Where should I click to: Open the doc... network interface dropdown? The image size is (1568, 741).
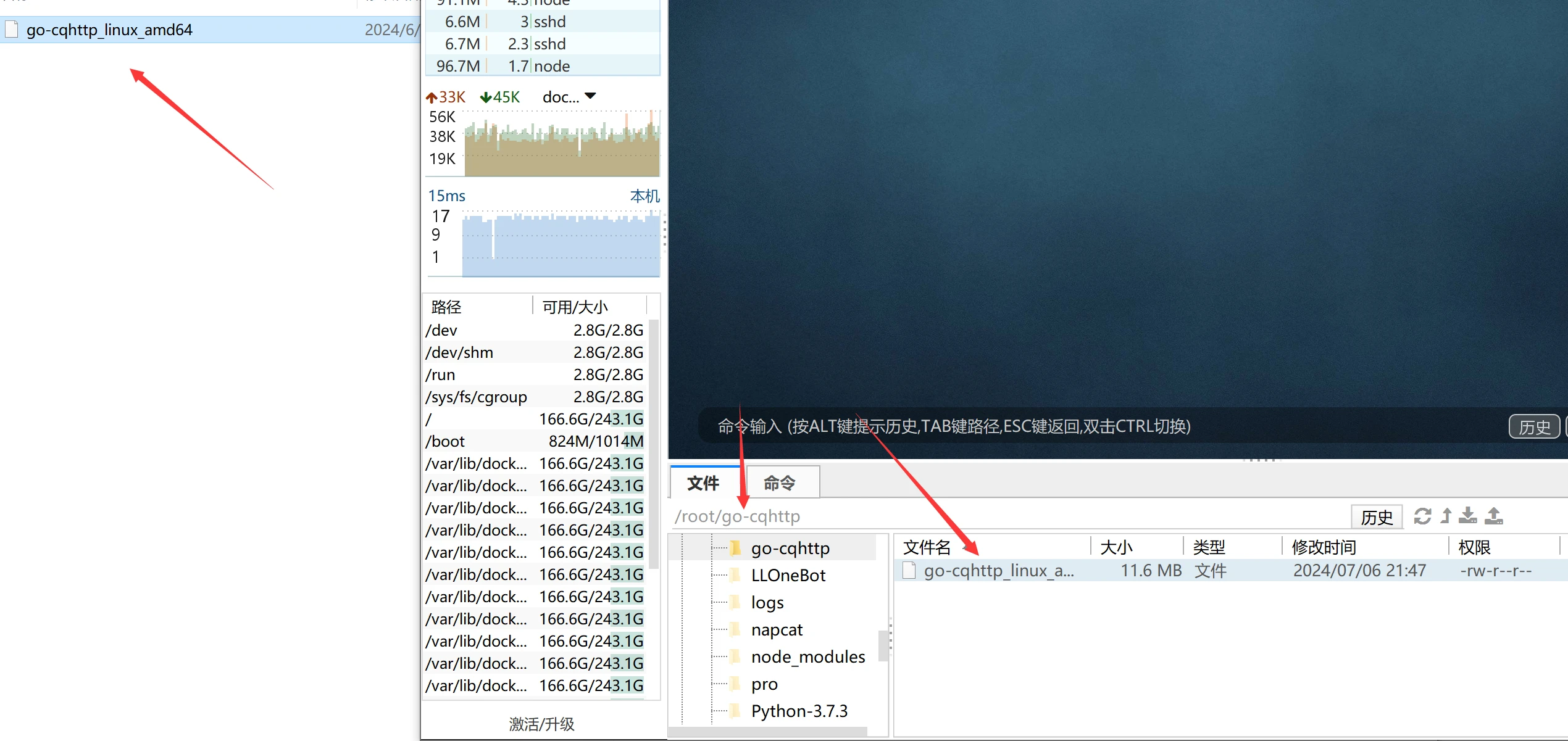[x=569, y=97]
